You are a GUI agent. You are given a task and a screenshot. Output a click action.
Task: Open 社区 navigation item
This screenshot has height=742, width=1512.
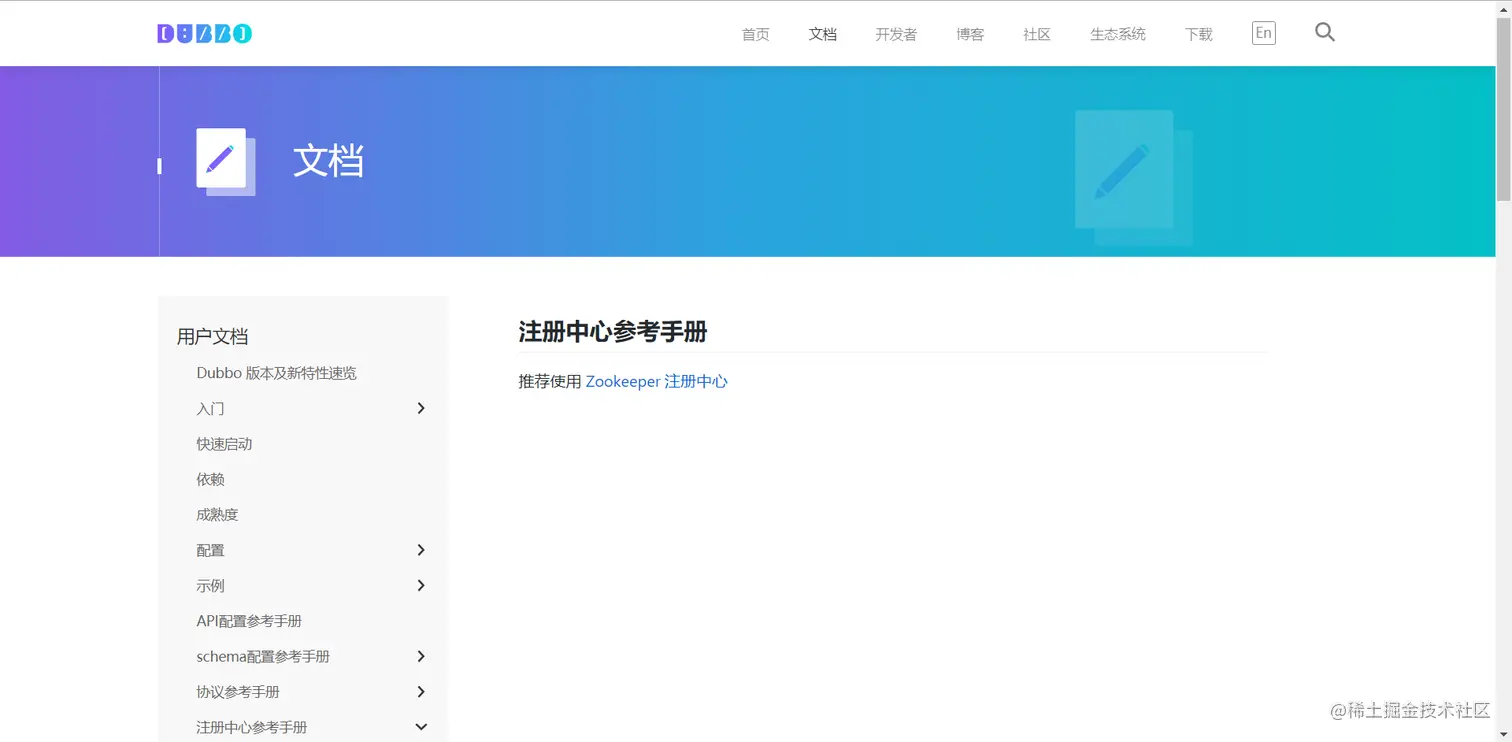[1037, 34]
